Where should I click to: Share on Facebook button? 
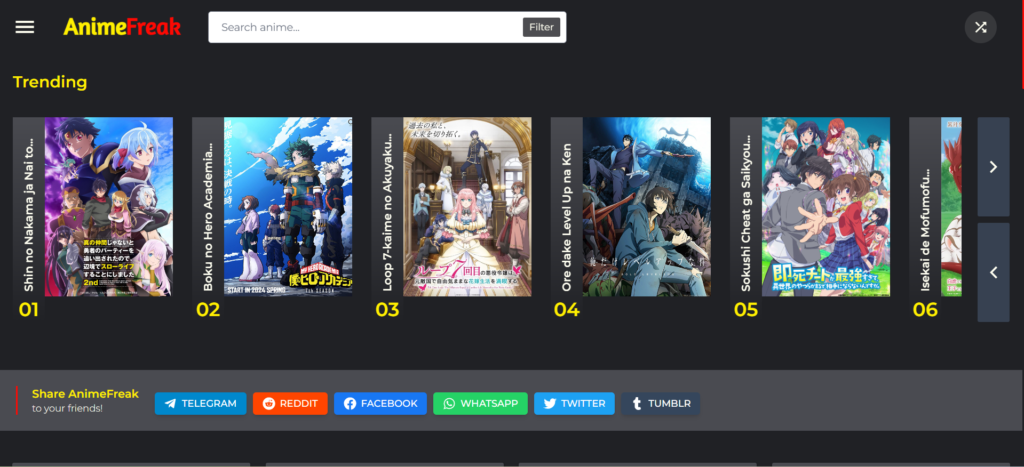(380, 404)
